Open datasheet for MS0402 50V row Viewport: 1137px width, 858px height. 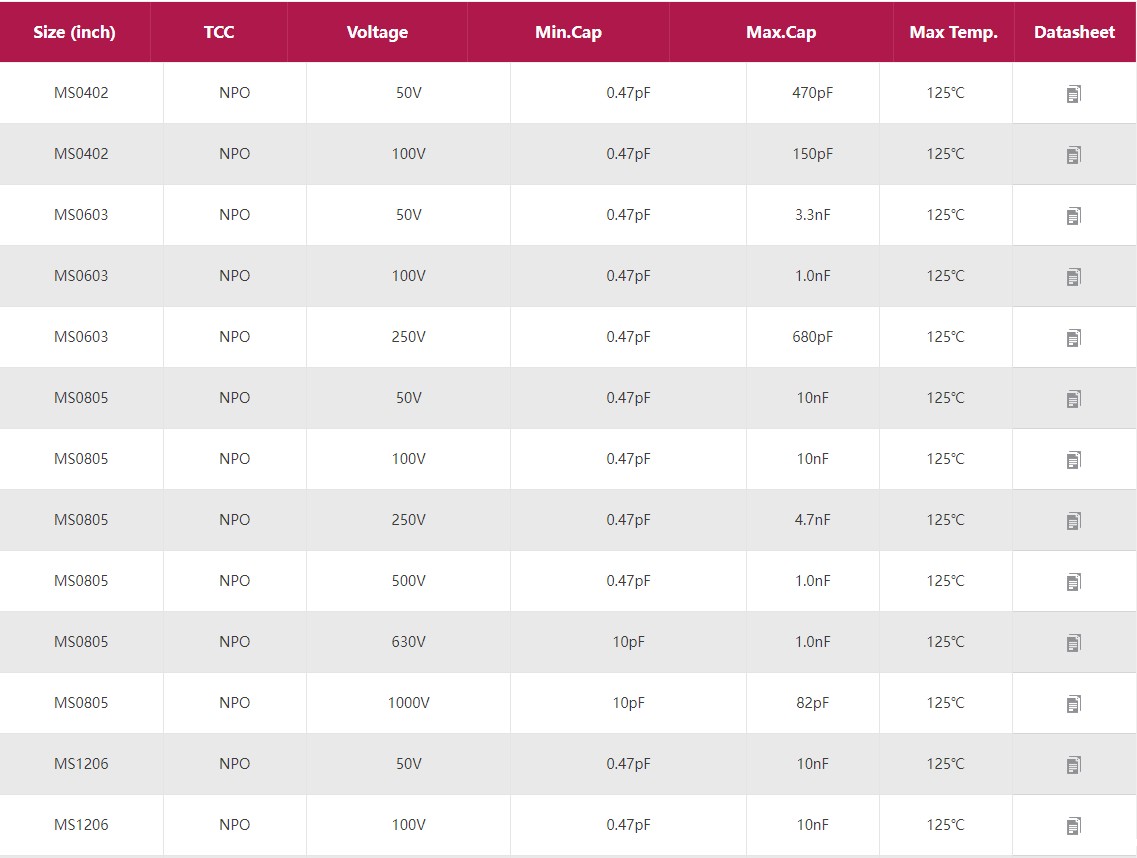[x=1073, y=94]
